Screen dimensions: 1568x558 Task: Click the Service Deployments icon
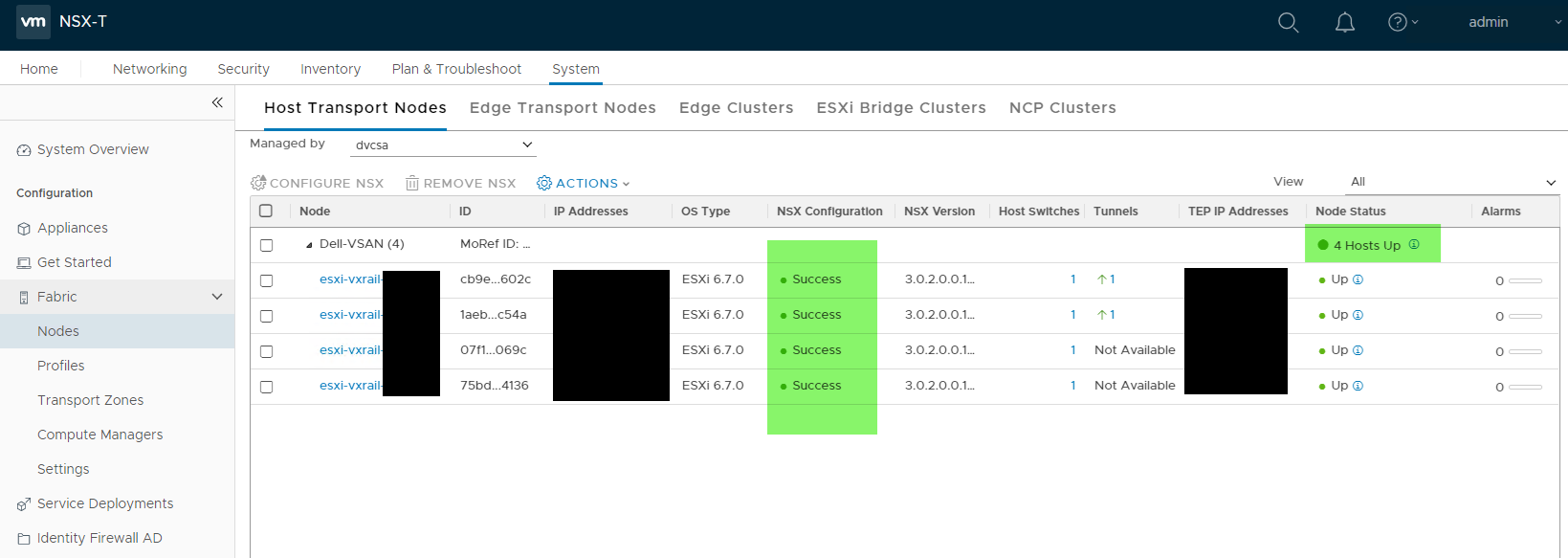point(24,504)
